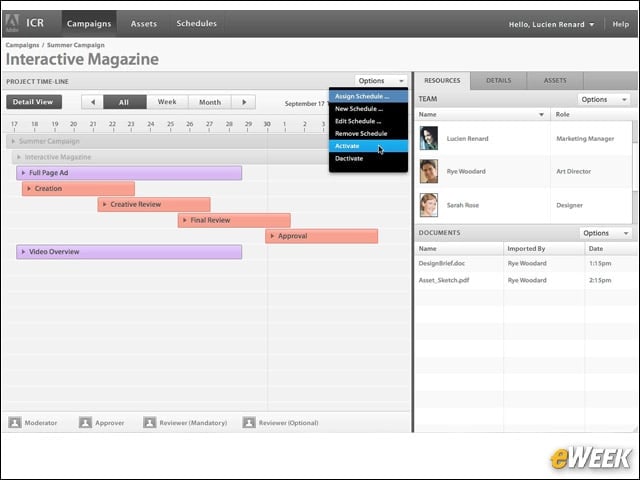
Task: Open the Documents Options dropdown
Action: point(606,233)
